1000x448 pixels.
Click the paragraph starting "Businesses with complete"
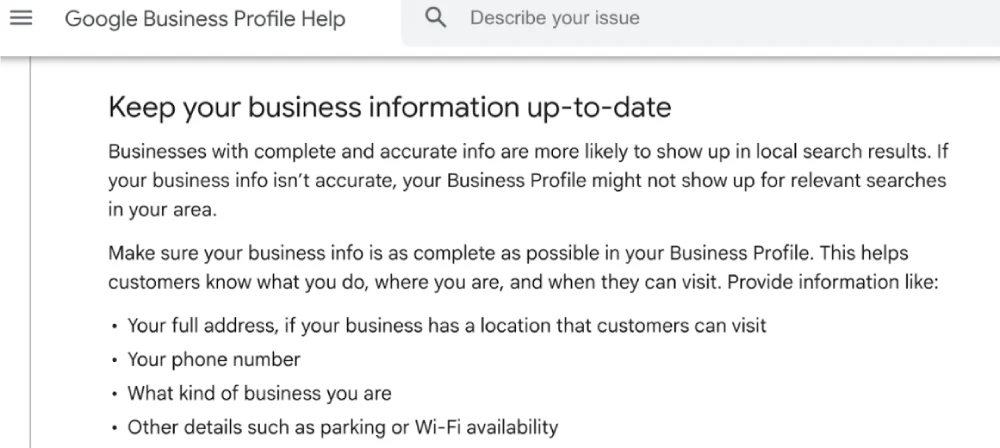529,181
